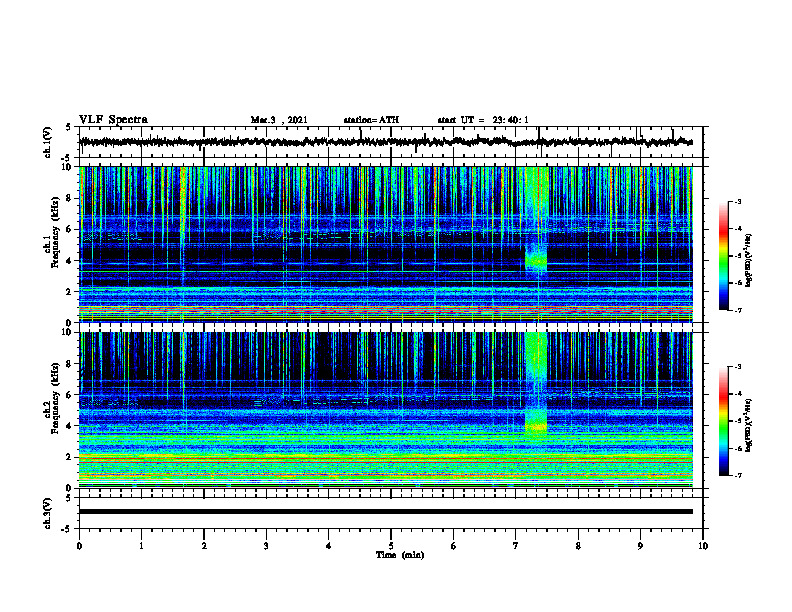Image resolution: width=792 pixels, height=612 pixels.
Task: Click the time axis tick label 8
Action: (578, 546)
